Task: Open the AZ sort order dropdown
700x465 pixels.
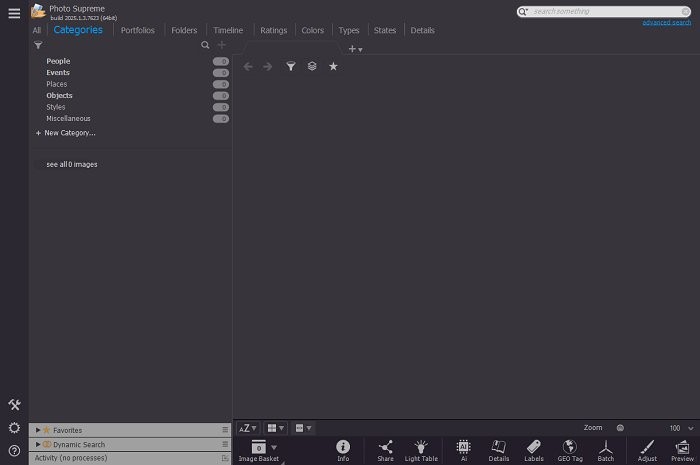Action: point(248,428)
